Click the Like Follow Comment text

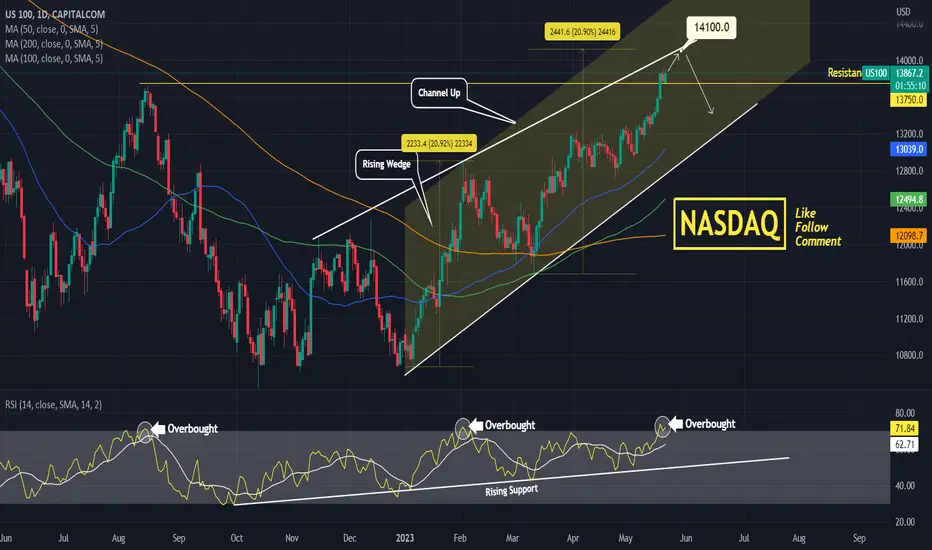coord(818,227)
